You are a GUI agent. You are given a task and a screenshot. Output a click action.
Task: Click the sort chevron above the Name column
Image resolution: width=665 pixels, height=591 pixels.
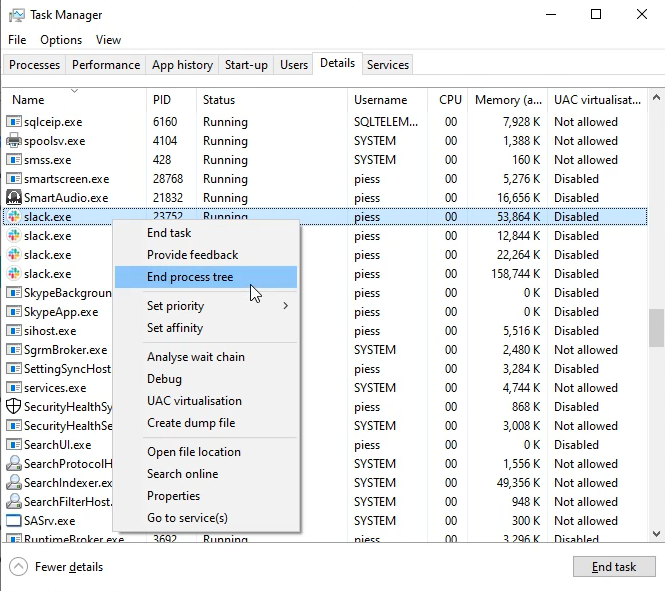[74, 91]
